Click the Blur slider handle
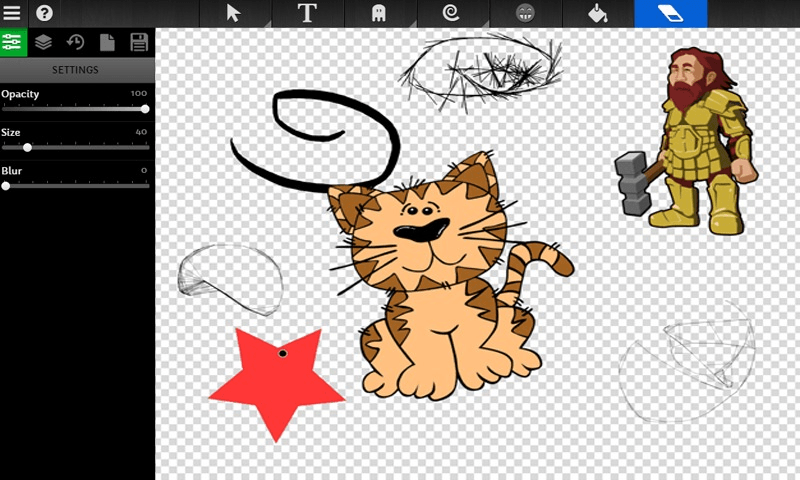Image resolution: width=800 pixels, height=480 pixels. (6, 186)
